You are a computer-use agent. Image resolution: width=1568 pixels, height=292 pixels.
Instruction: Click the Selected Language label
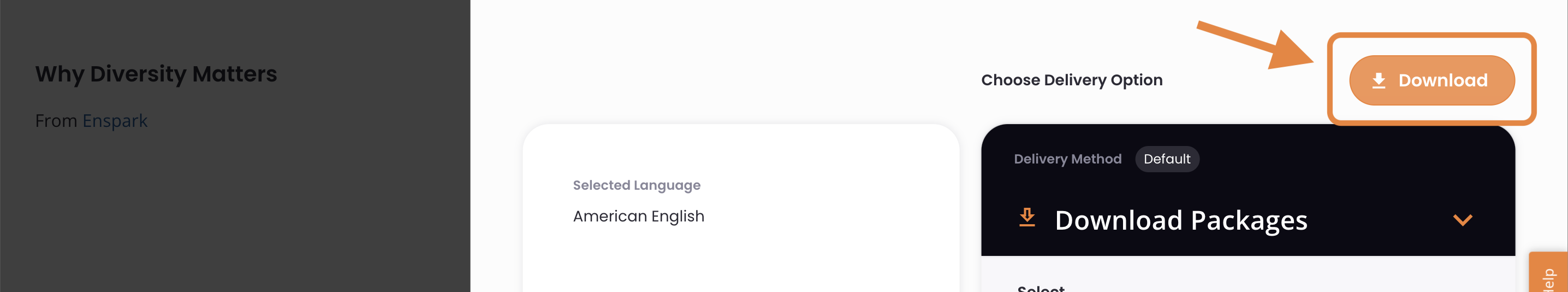tap(637, 185)
